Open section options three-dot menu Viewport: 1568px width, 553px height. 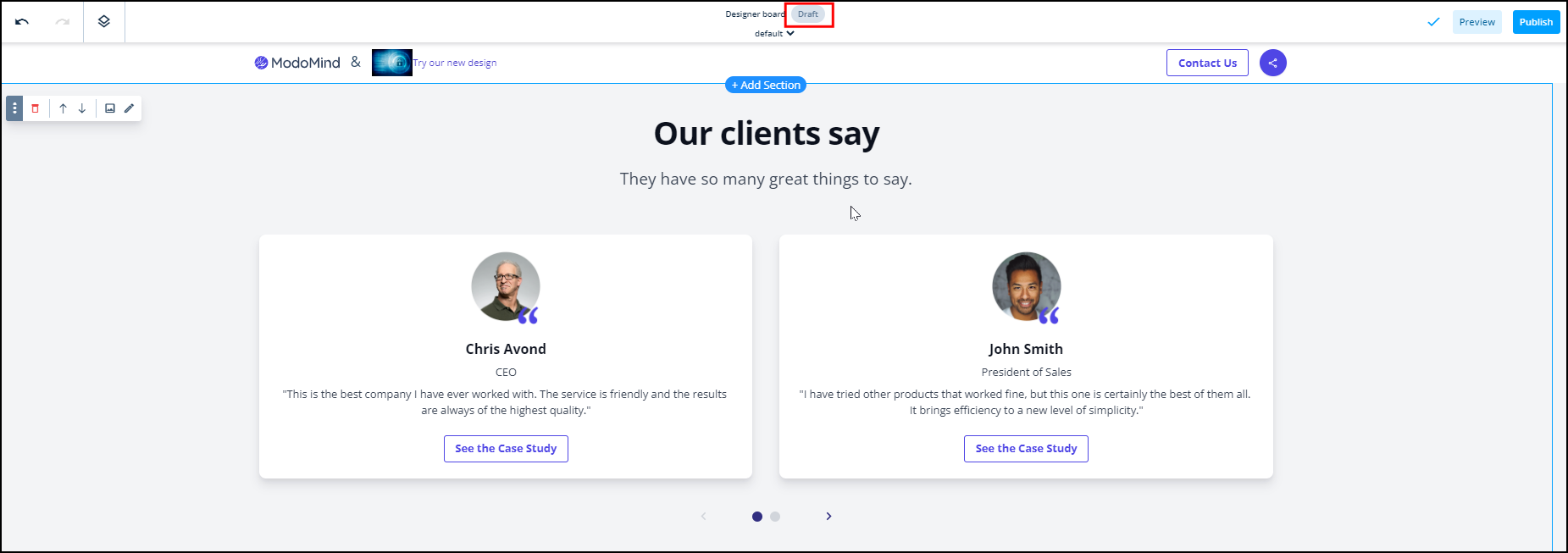coord(14,108)
